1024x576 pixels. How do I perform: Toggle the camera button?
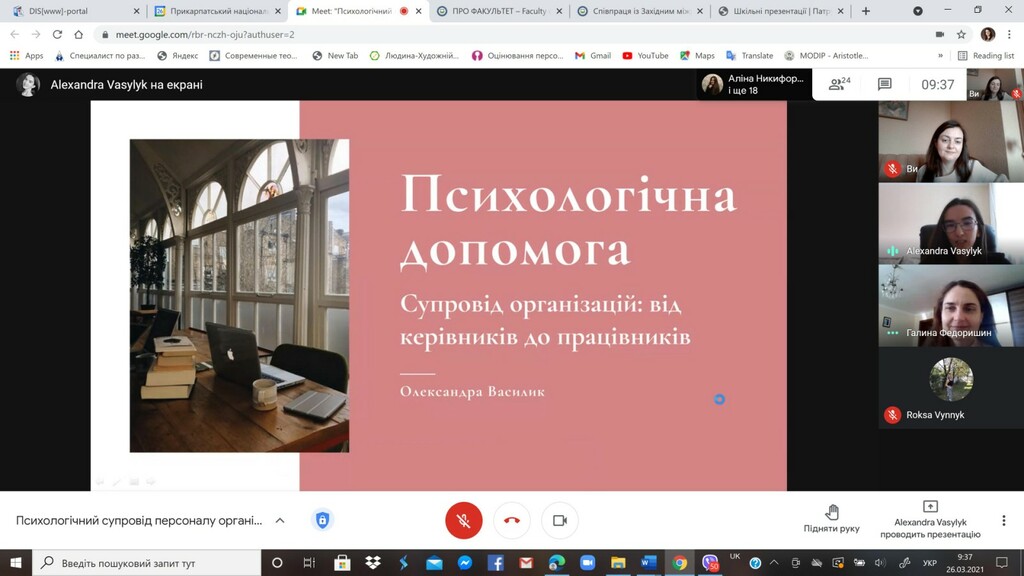click(560, 521)
